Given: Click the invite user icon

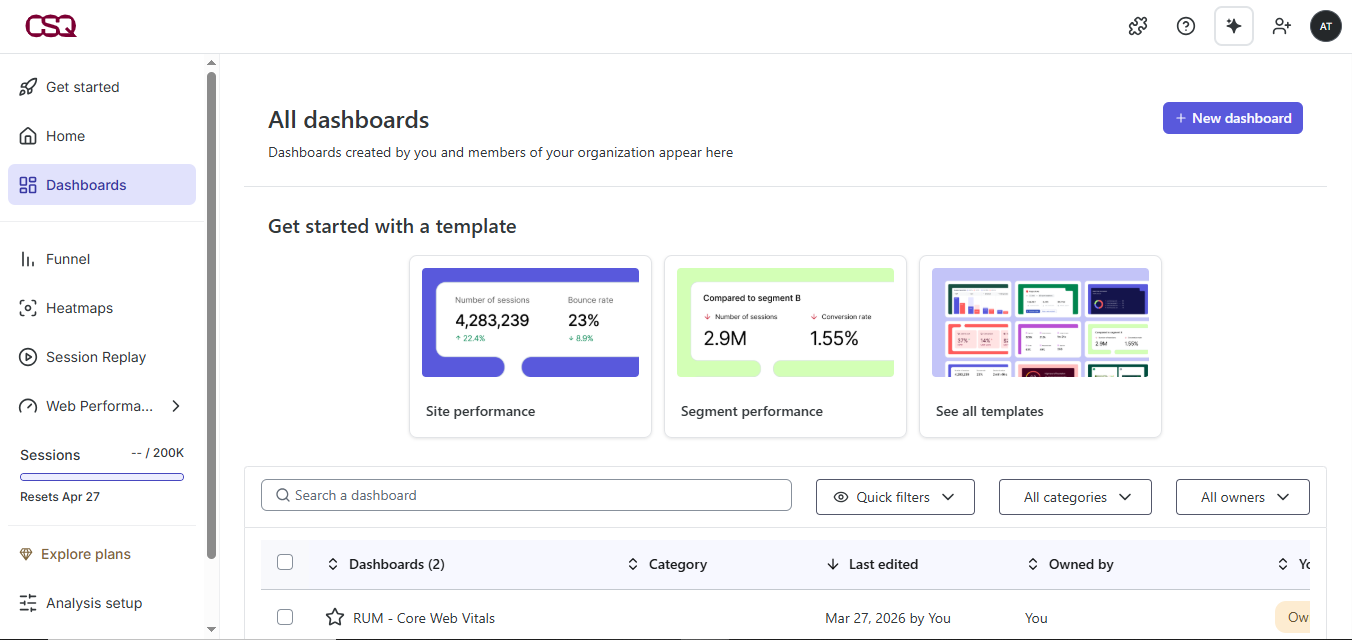Looking at the screenshot, I should (1282, 26).
